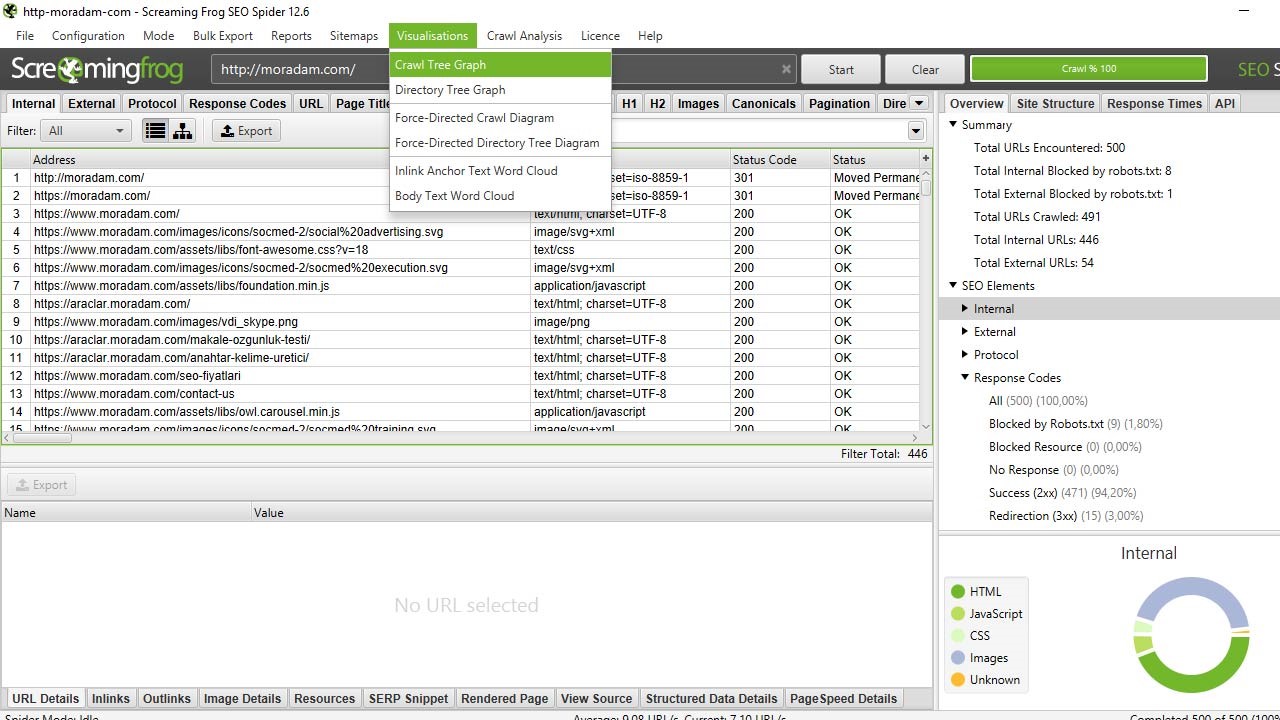
Task: Expand the Internal tree node
Action: click(966, 309)
